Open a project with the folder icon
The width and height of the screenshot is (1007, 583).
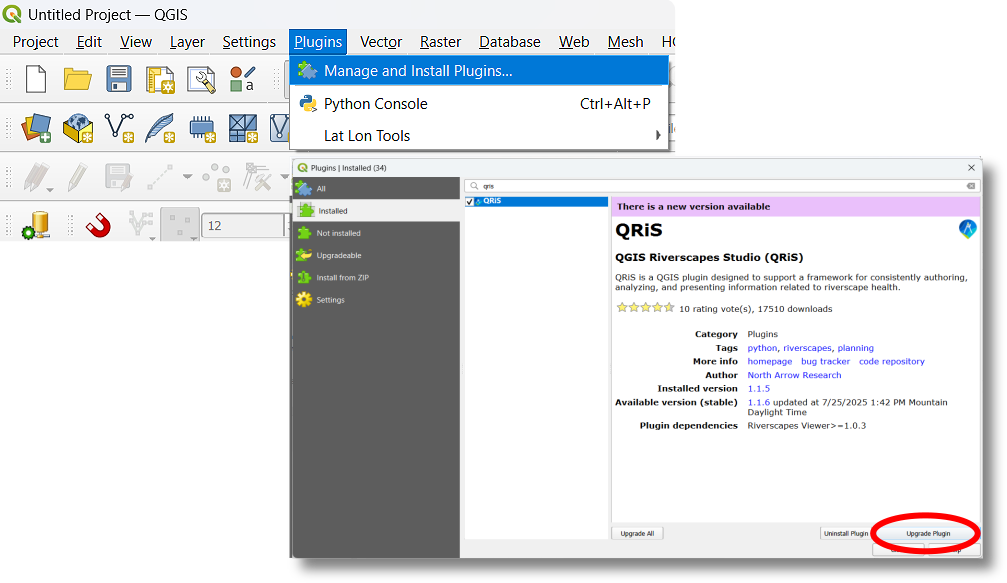pyautogui.click(x=78, y=80)
